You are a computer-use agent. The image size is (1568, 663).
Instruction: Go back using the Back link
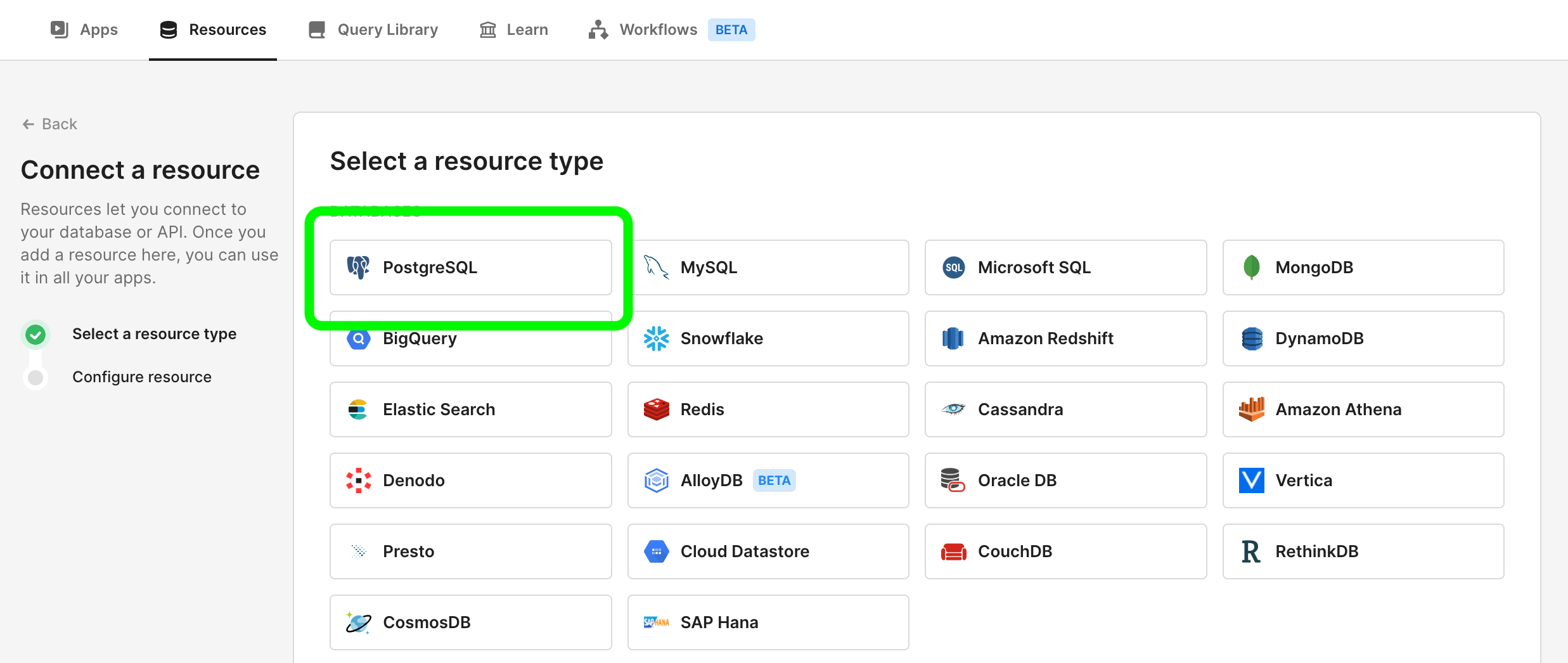[x=50, y=124]
